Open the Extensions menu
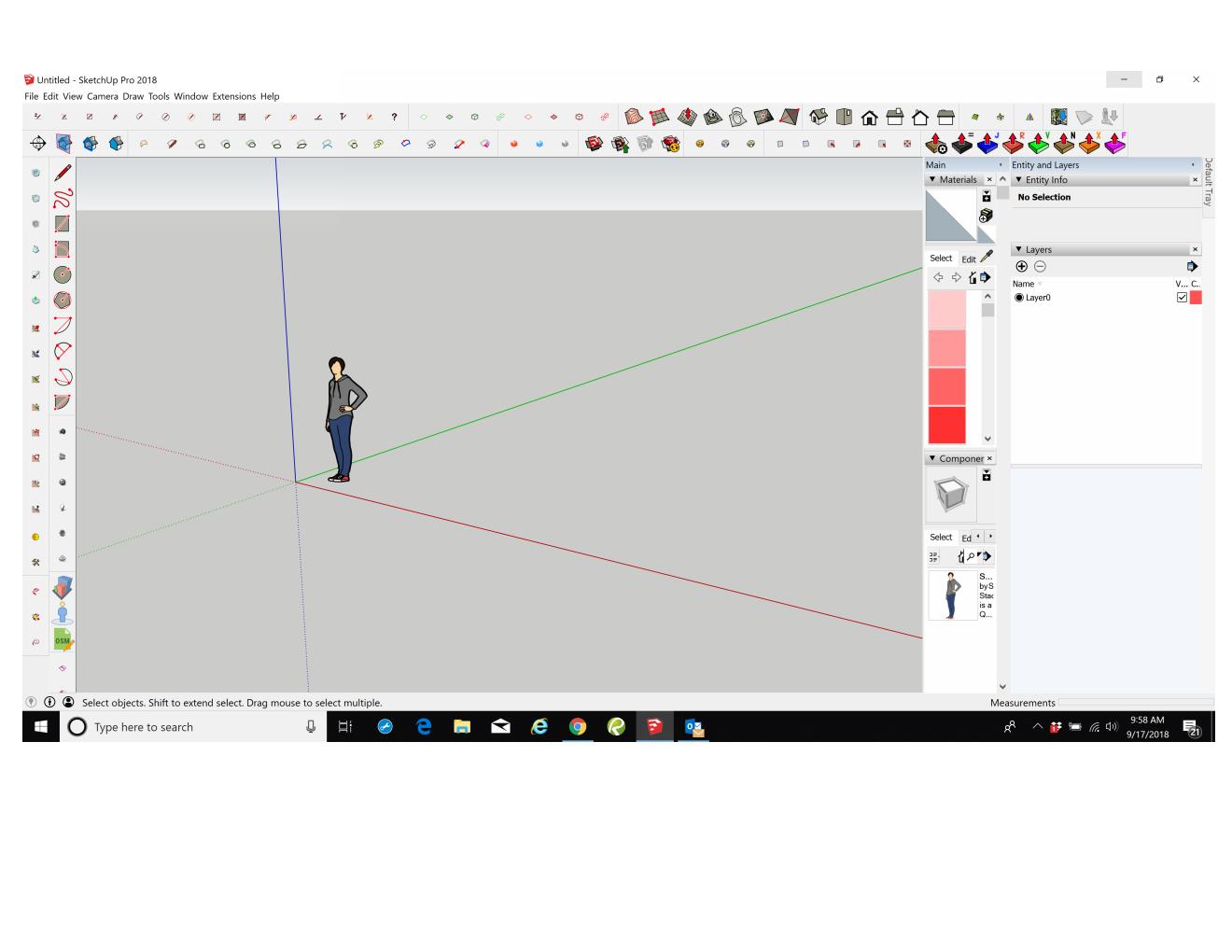 [x=234, y=96]
